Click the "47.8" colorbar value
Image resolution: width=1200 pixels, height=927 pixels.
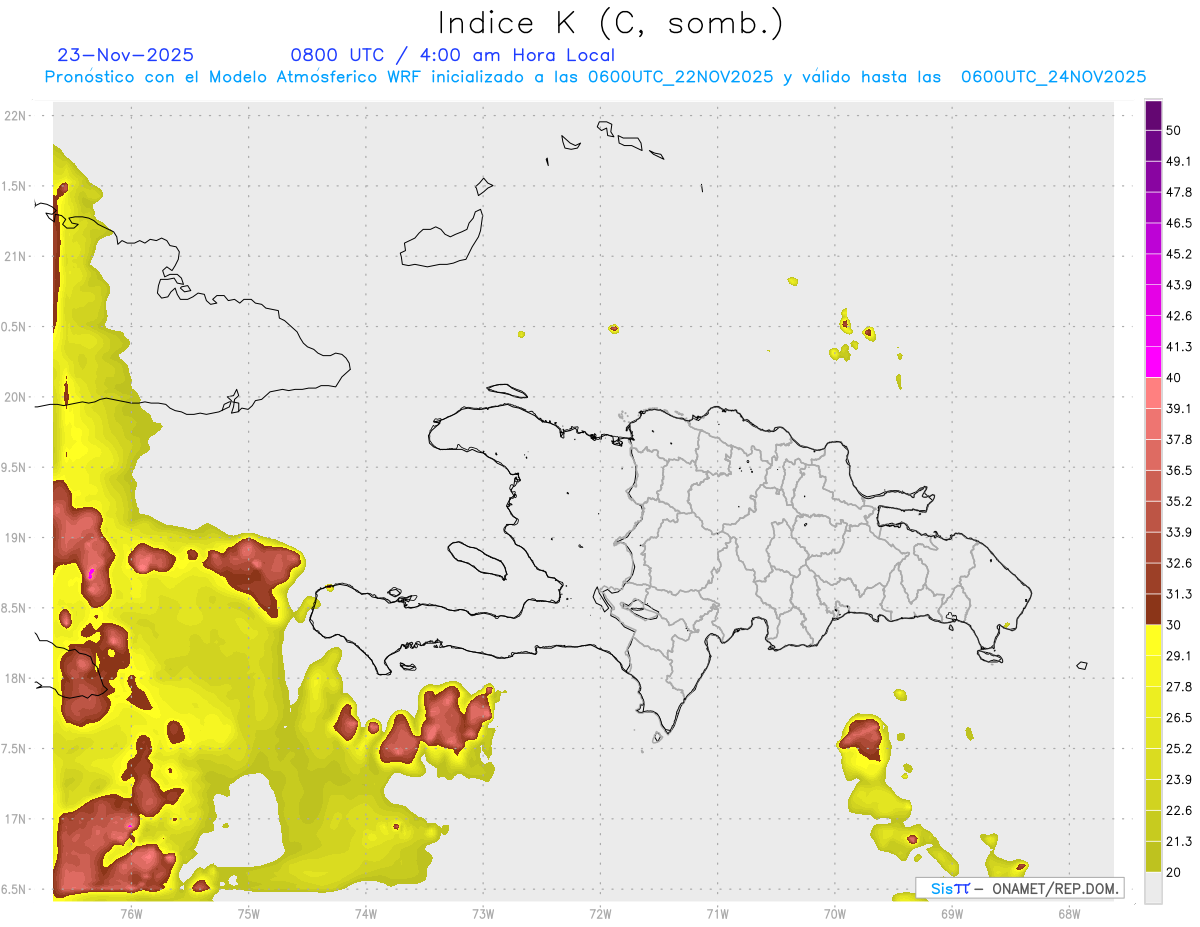tap(1179, 192)
